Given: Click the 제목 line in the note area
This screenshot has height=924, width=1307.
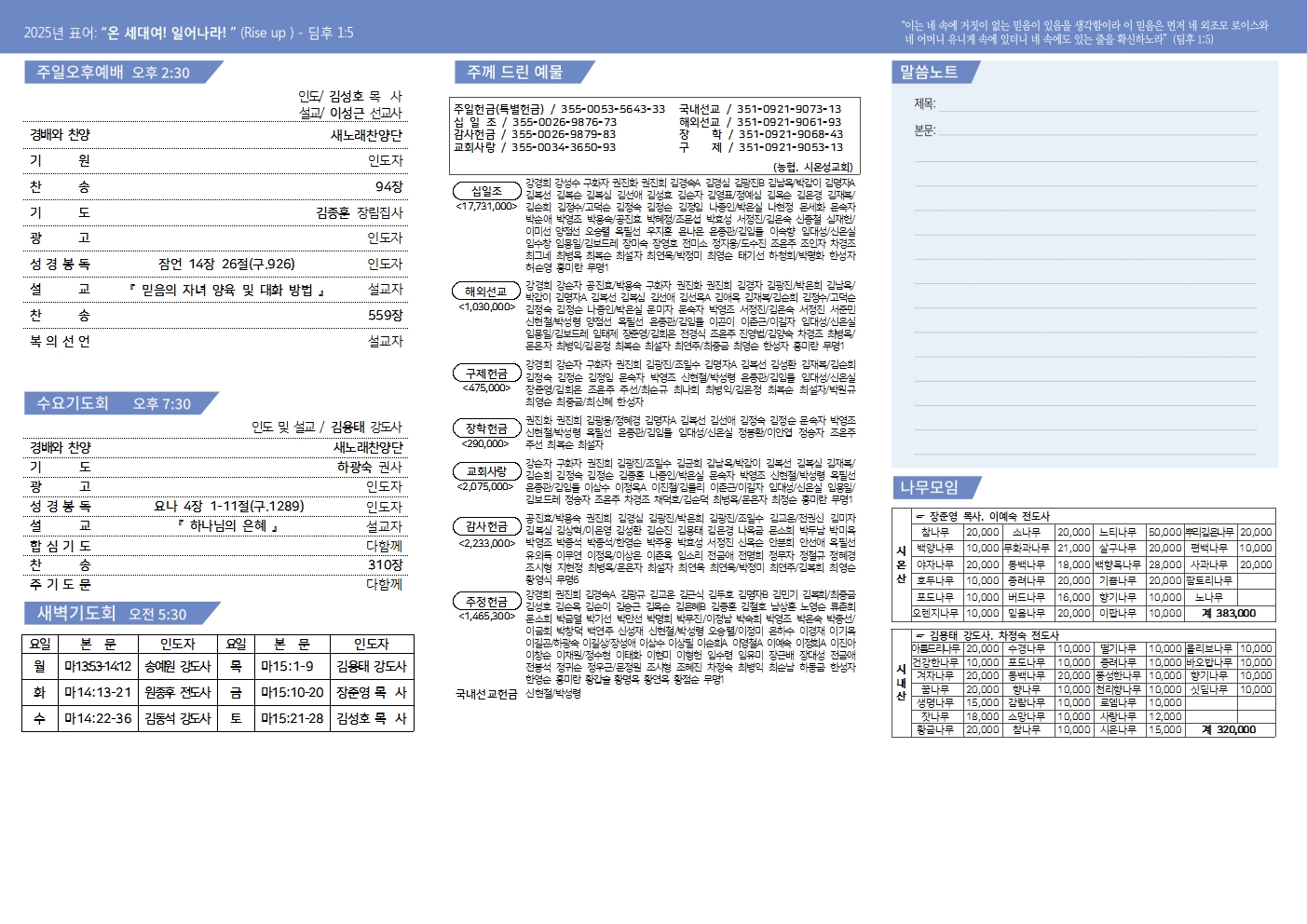Looking at the screenshot, I should pyautogui.click(x=1085, y=104).
